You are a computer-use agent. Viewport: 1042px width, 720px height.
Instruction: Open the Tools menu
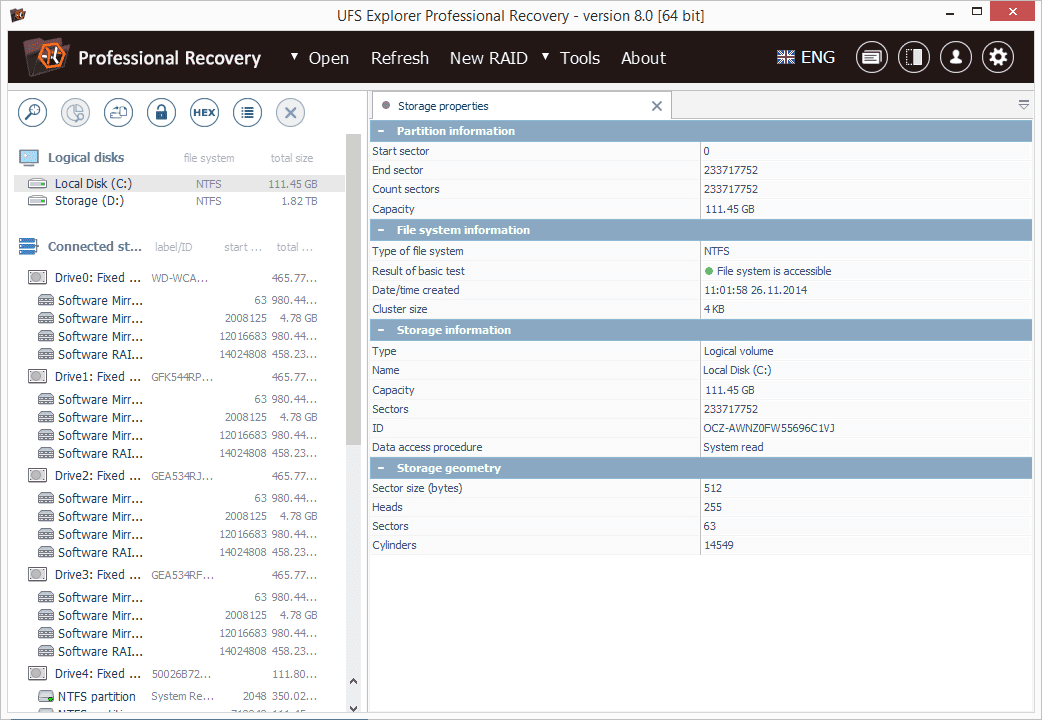(x=579, y=58)
